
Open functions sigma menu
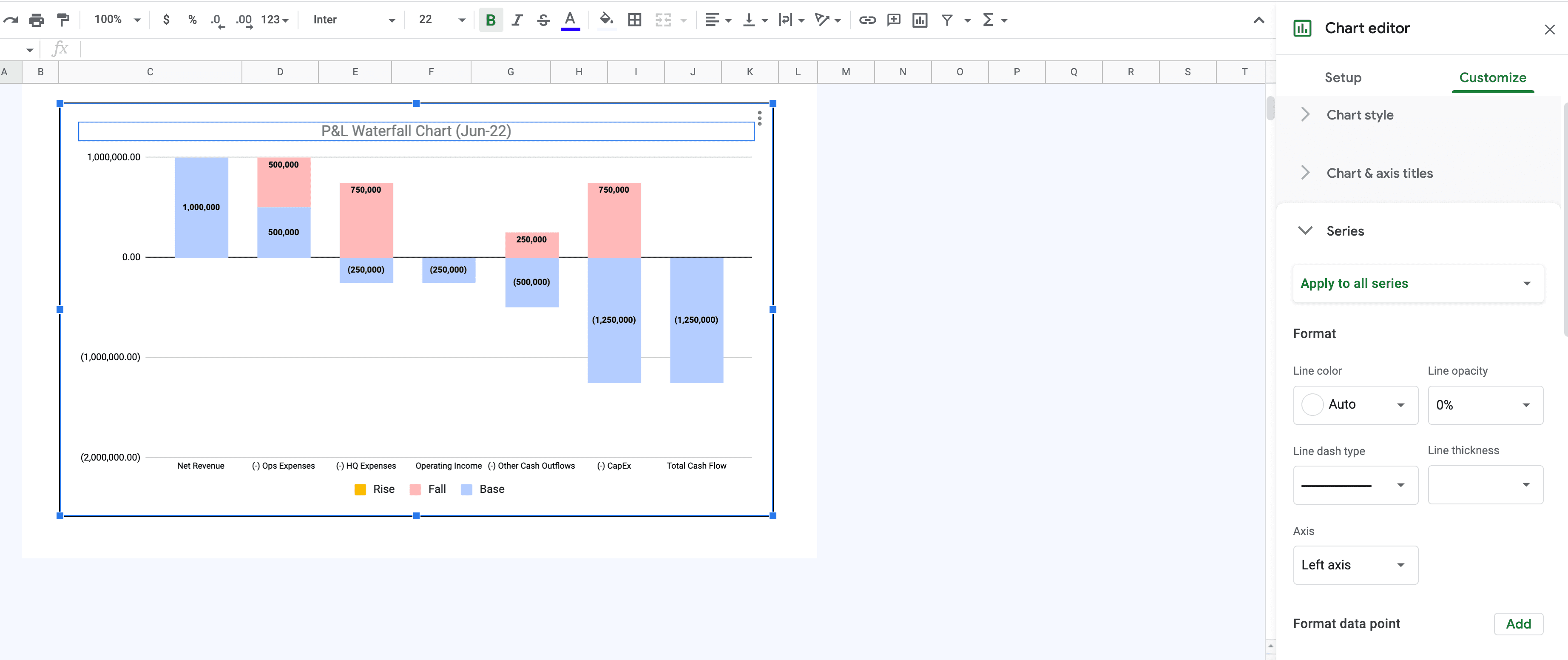[x=994, y=20]
